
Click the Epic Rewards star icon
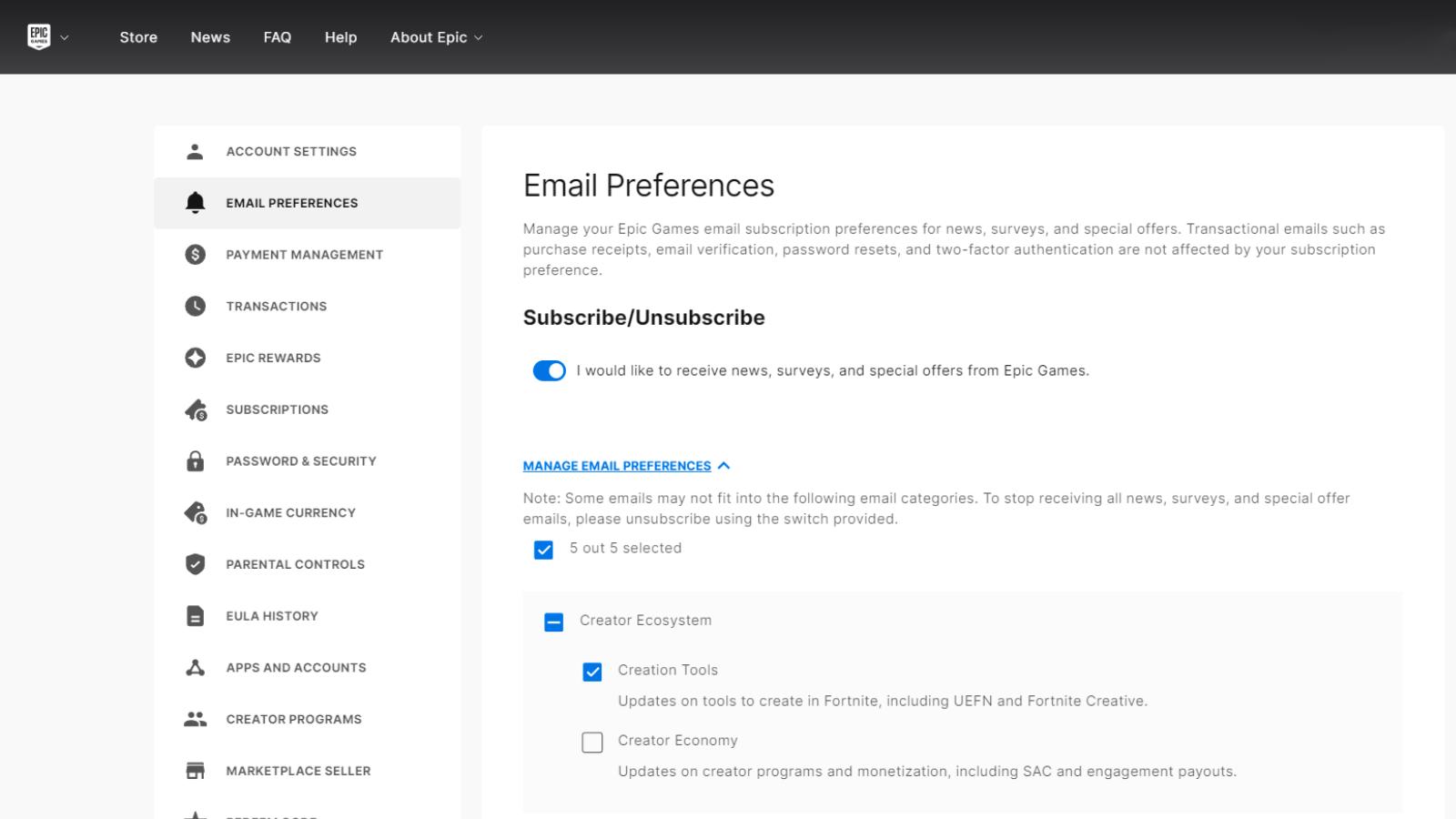tap(195, 358)
